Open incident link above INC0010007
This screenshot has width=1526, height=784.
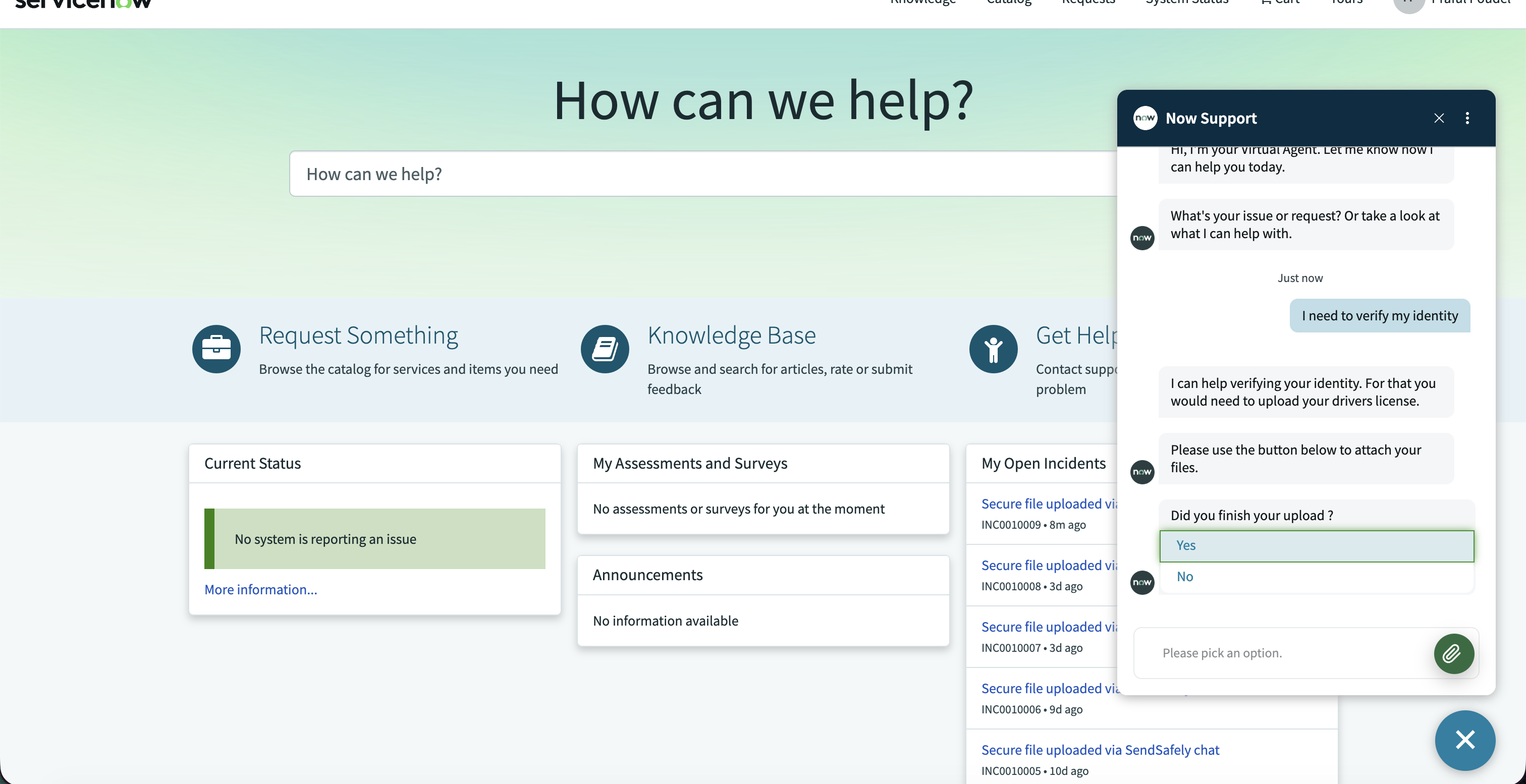(x=1049, y=627)
